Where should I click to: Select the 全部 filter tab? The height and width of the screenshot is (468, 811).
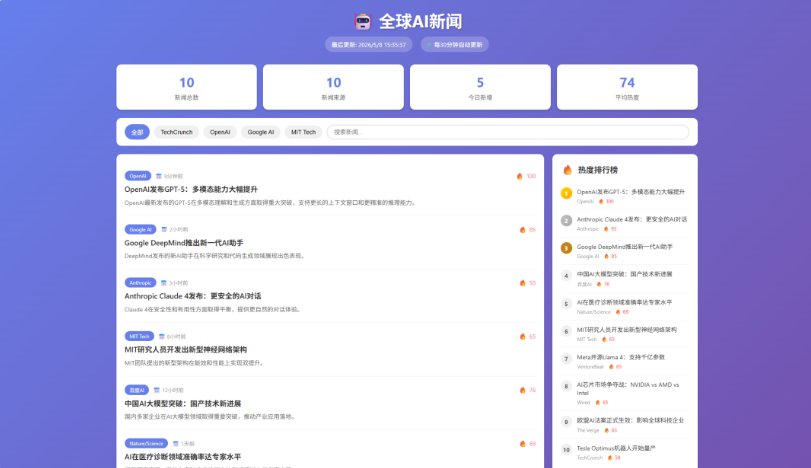click(137, 132)
